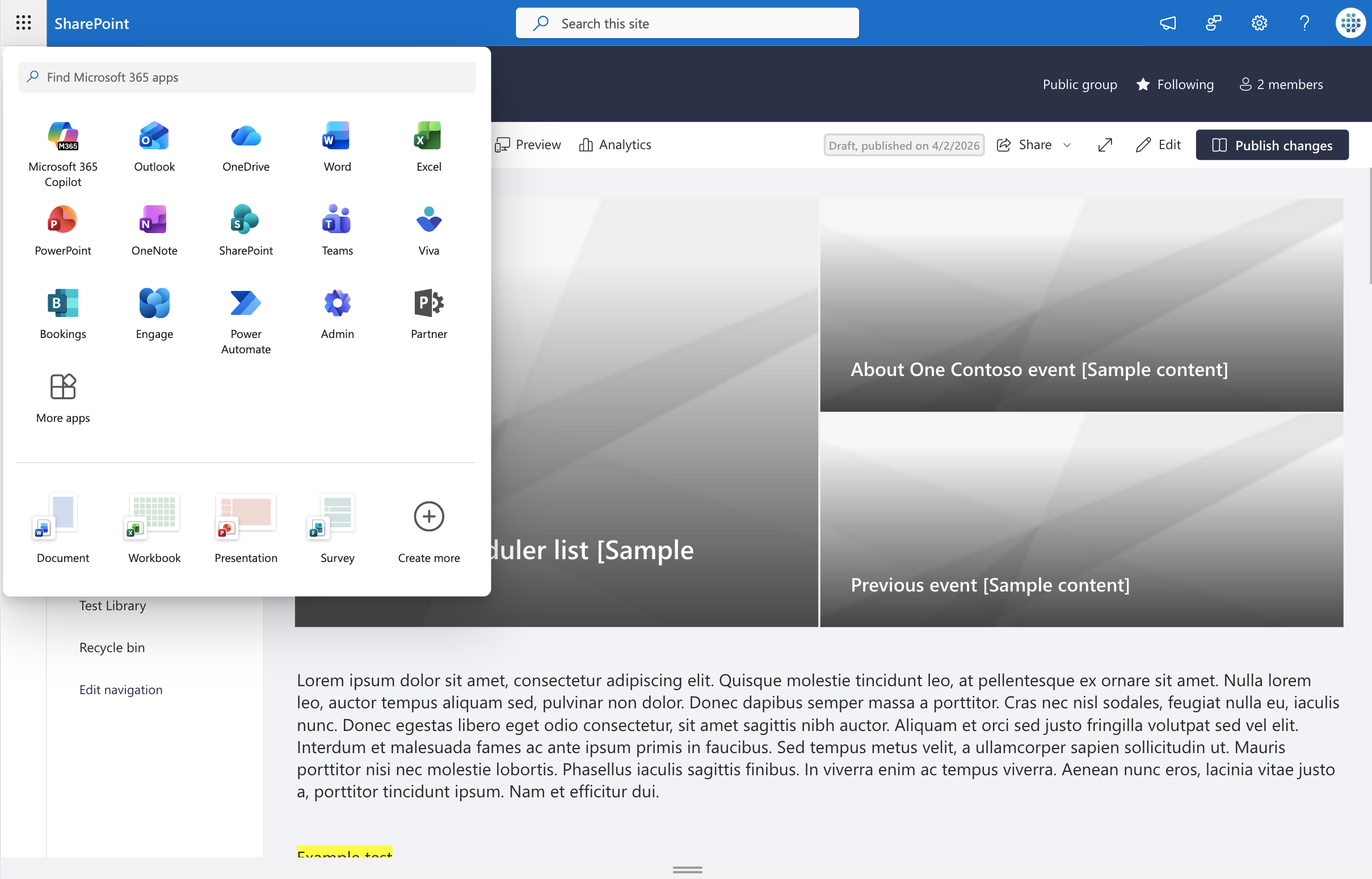Open OneNote app
This screenshot has width=1372, height=879.
pyautogui.click(x=154, y=230)
